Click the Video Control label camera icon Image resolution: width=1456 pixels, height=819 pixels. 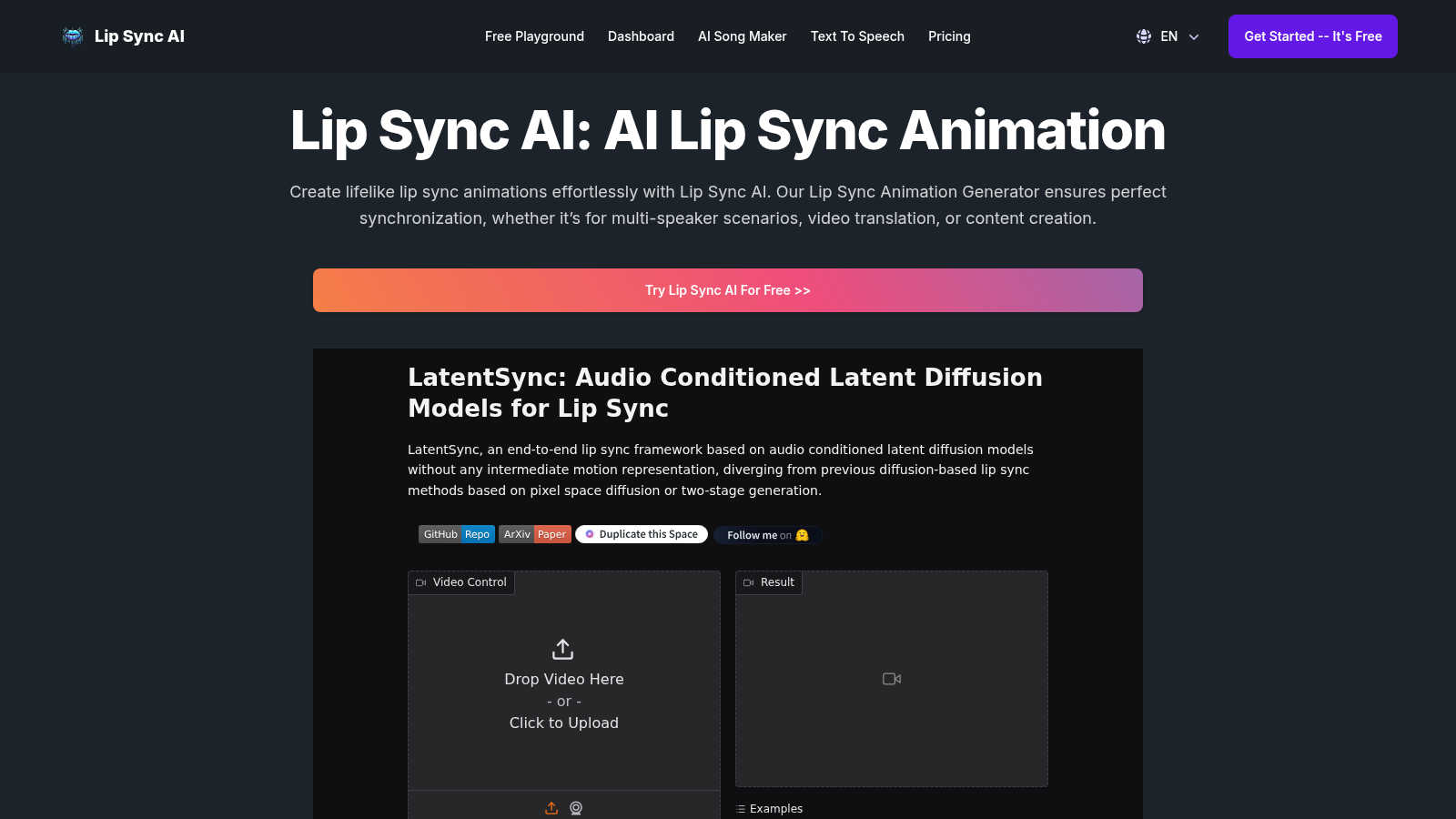(x=420, y=582)
